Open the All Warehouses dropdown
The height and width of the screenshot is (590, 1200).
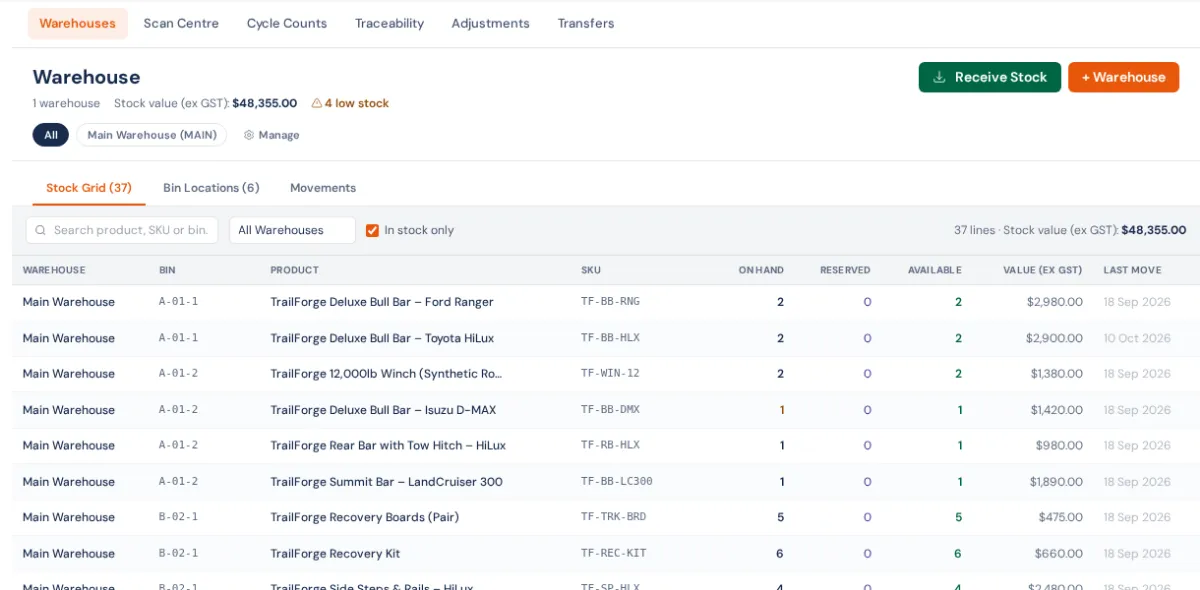[292, 230]
